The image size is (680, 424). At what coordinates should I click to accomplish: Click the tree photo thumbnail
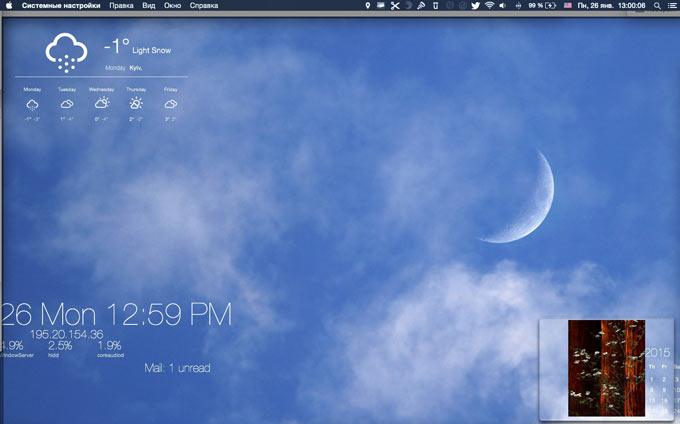click(x=605, y=368)
